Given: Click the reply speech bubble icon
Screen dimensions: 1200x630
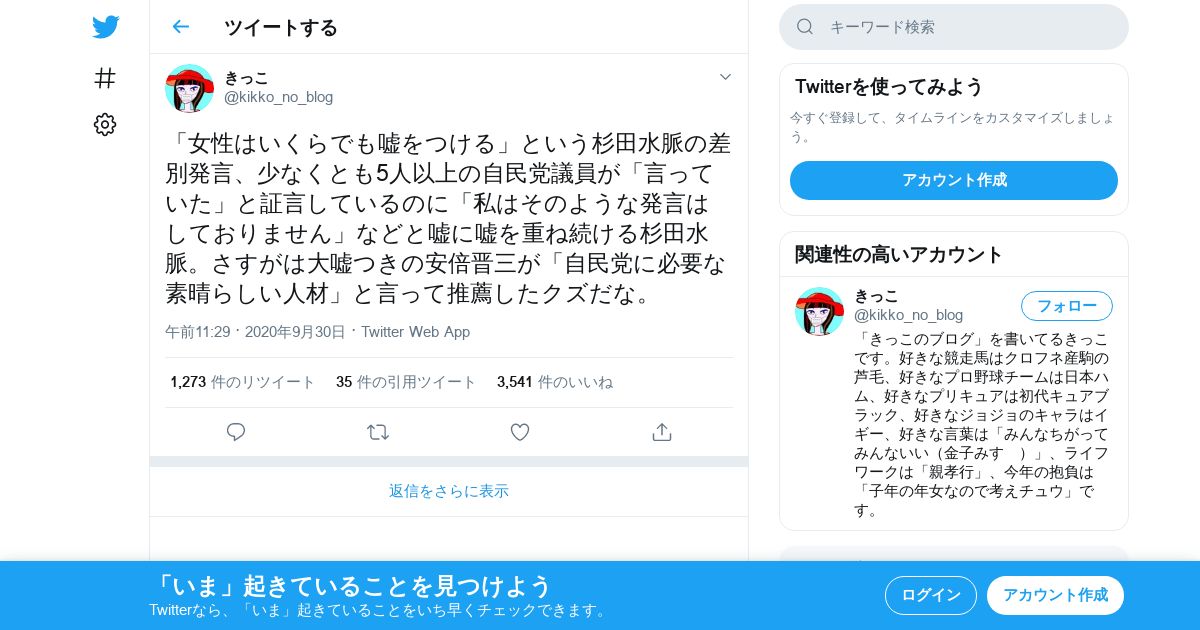Looking at the screenshot, I should coord(236,432).
